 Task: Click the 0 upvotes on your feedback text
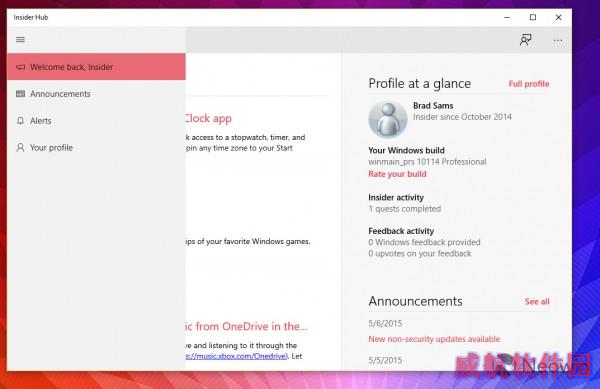click(x=420, y=253)
